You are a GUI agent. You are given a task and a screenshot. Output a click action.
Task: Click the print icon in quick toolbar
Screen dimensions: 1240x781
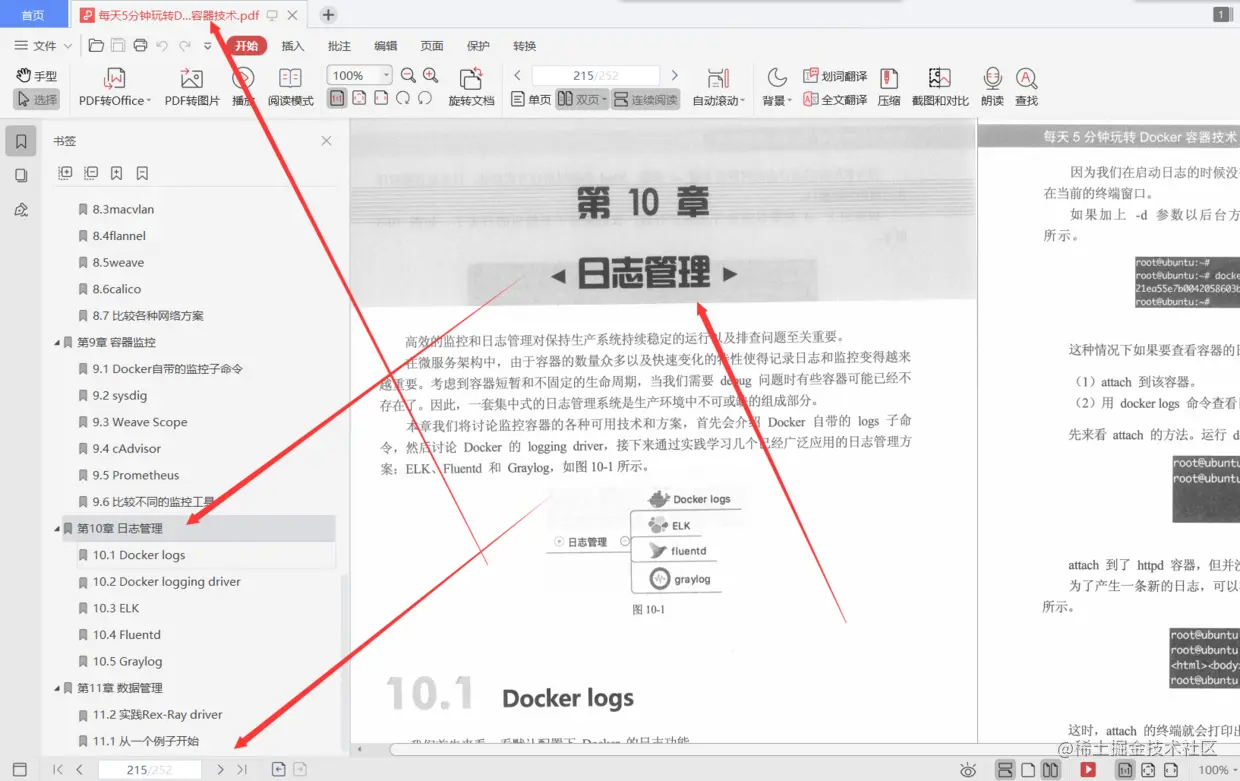click(x=140, y=45)
